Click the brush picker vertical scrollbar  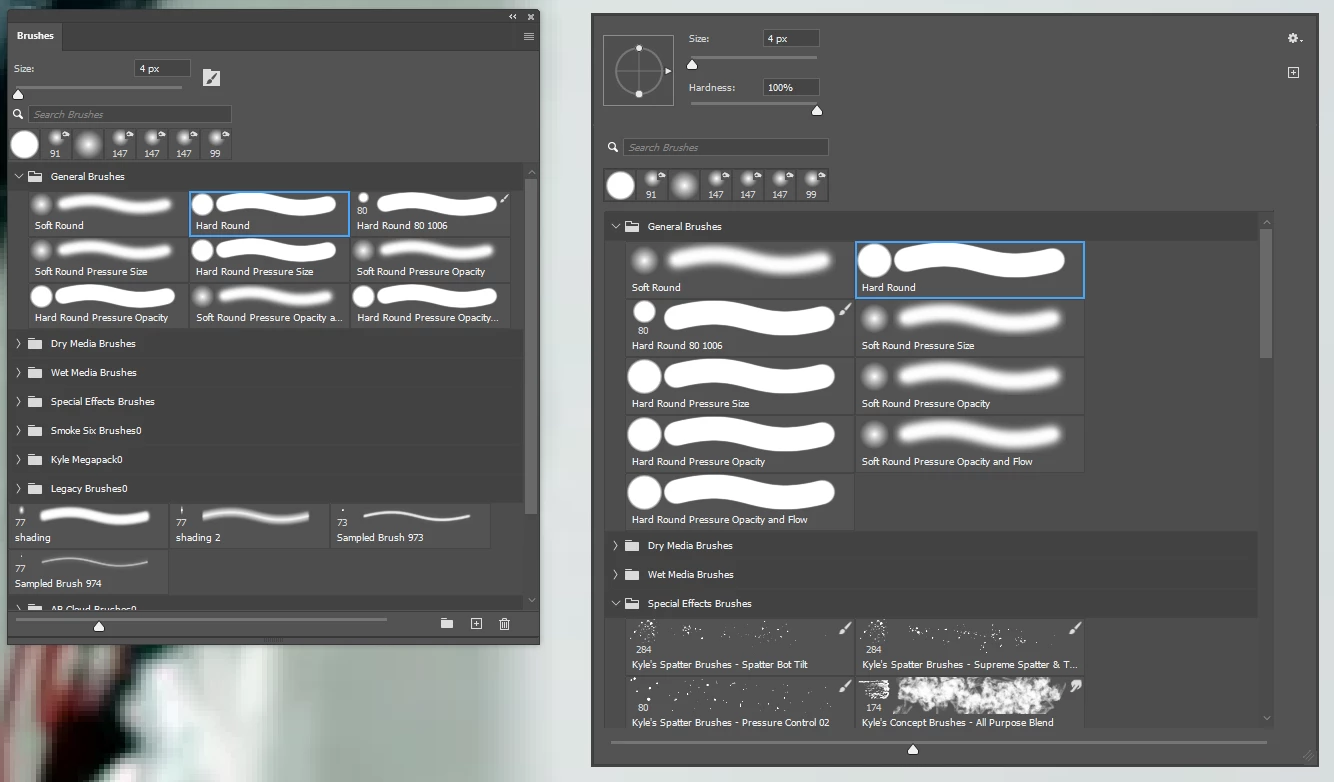click(1266, 293)
